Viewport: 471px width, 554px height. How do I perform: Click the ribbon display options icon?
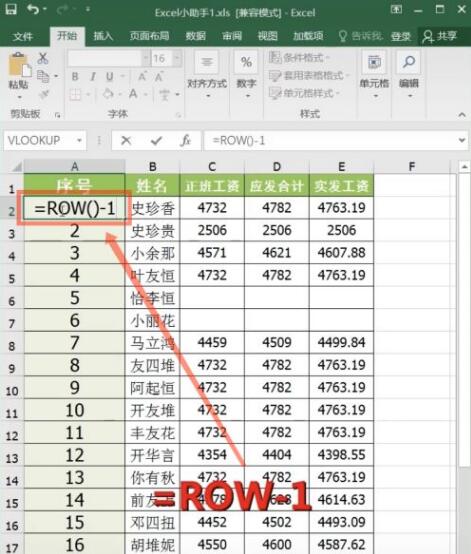[396, 9]
